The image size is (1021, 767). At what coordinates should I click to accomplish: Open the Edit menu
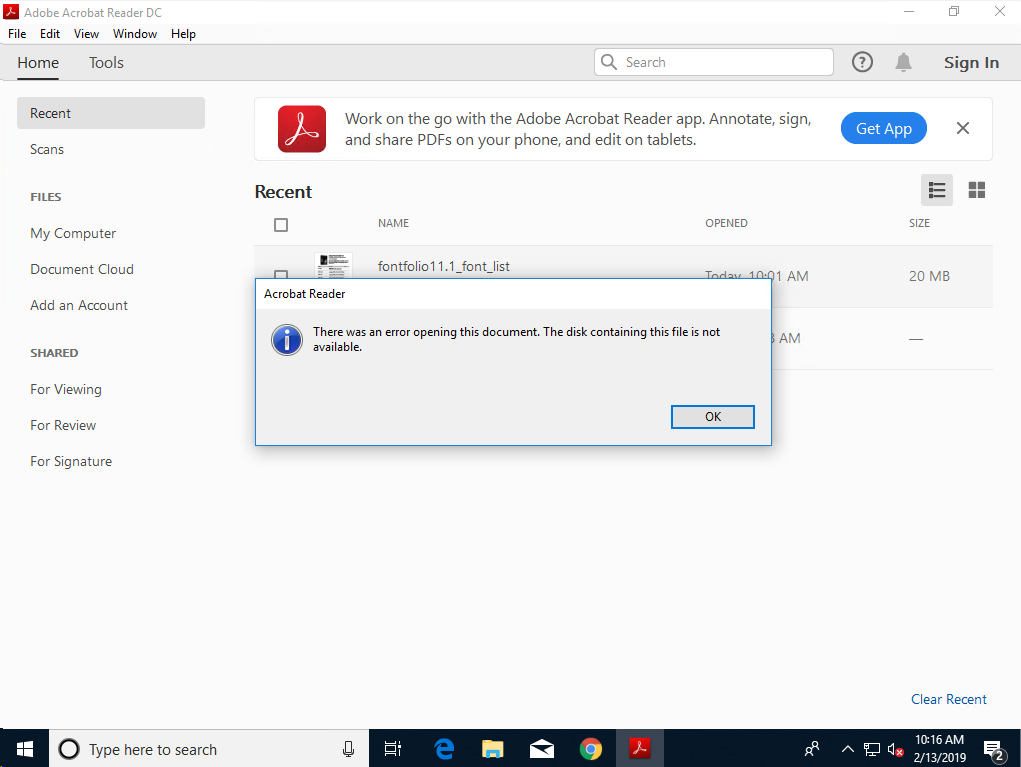[x=49, y=34]
